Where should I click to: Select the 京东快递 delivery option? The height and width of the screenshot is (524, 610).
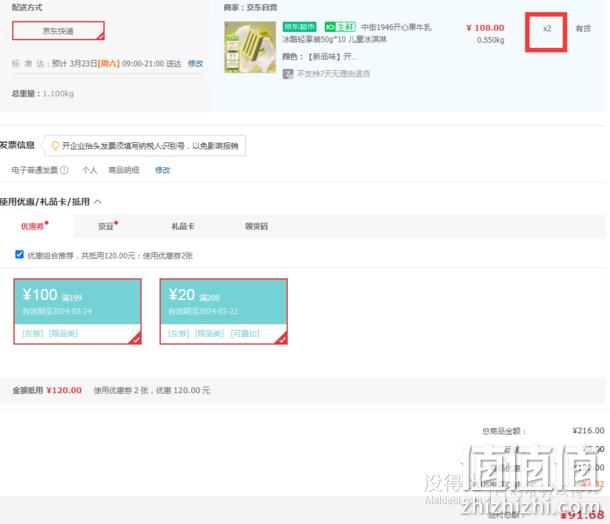[x=58, y=31]
